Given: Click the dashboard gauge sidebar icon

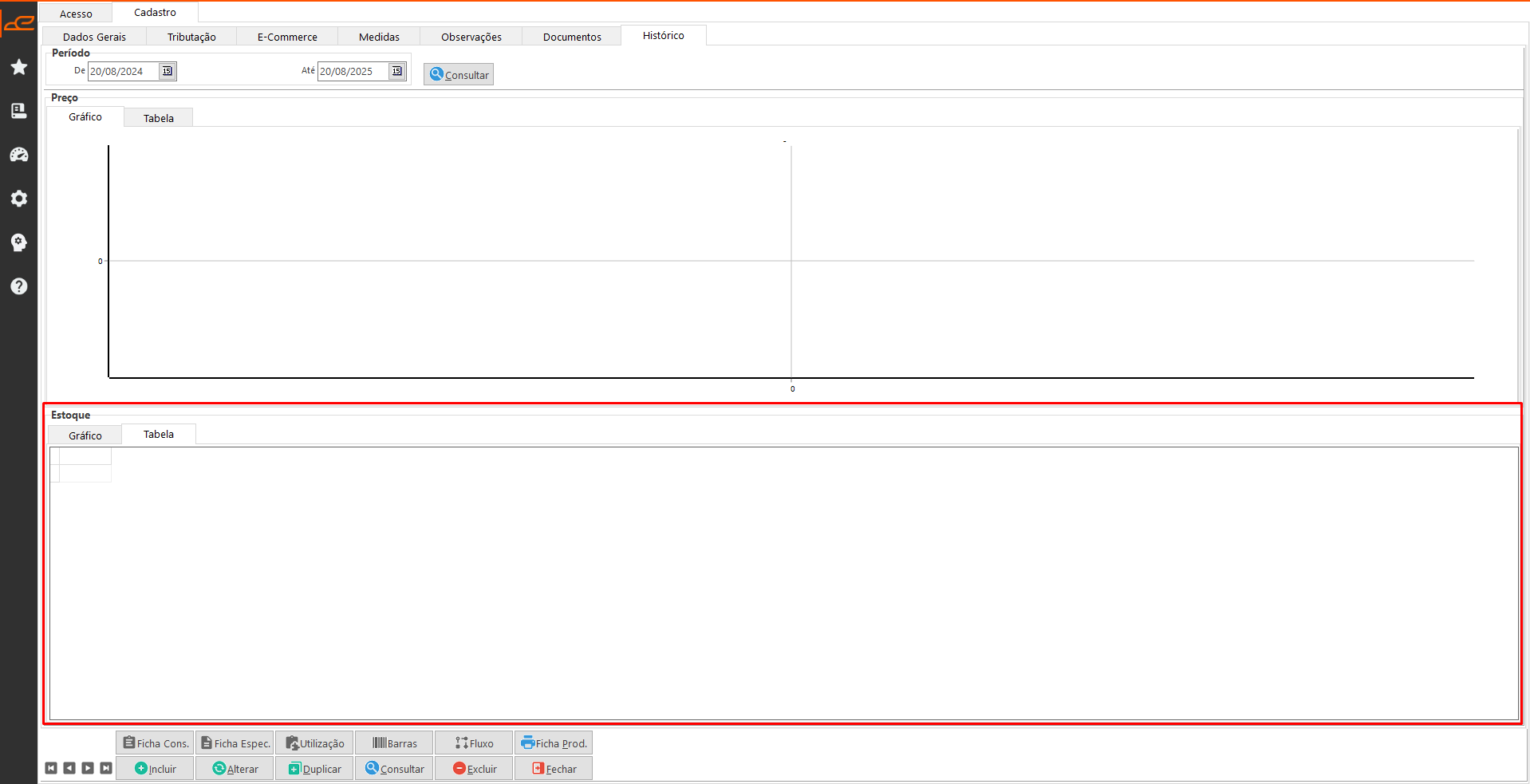Looking at the screenshot, I should point(19,155).
